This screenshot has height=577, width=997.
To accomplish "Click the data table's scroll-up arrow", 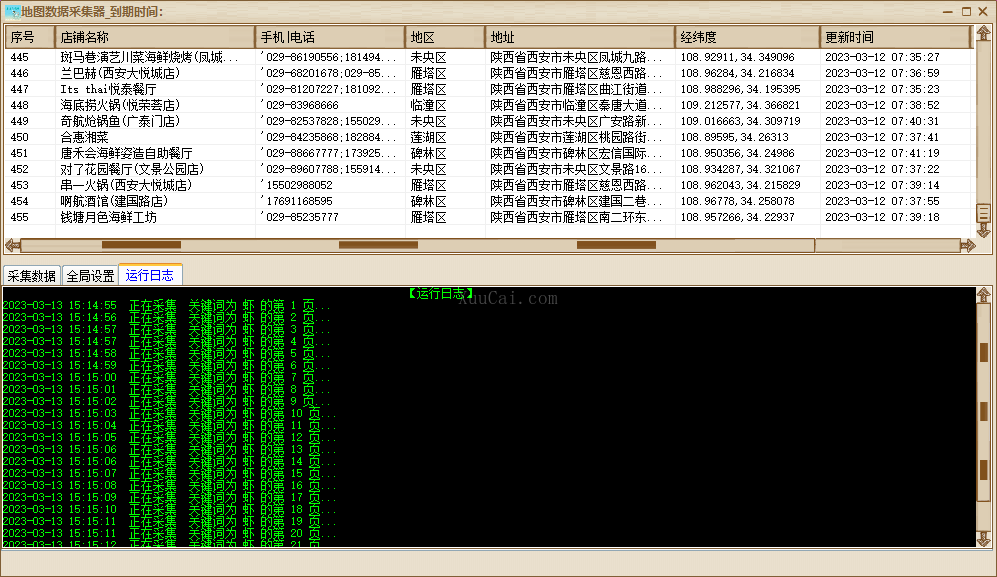I will 983,36.
